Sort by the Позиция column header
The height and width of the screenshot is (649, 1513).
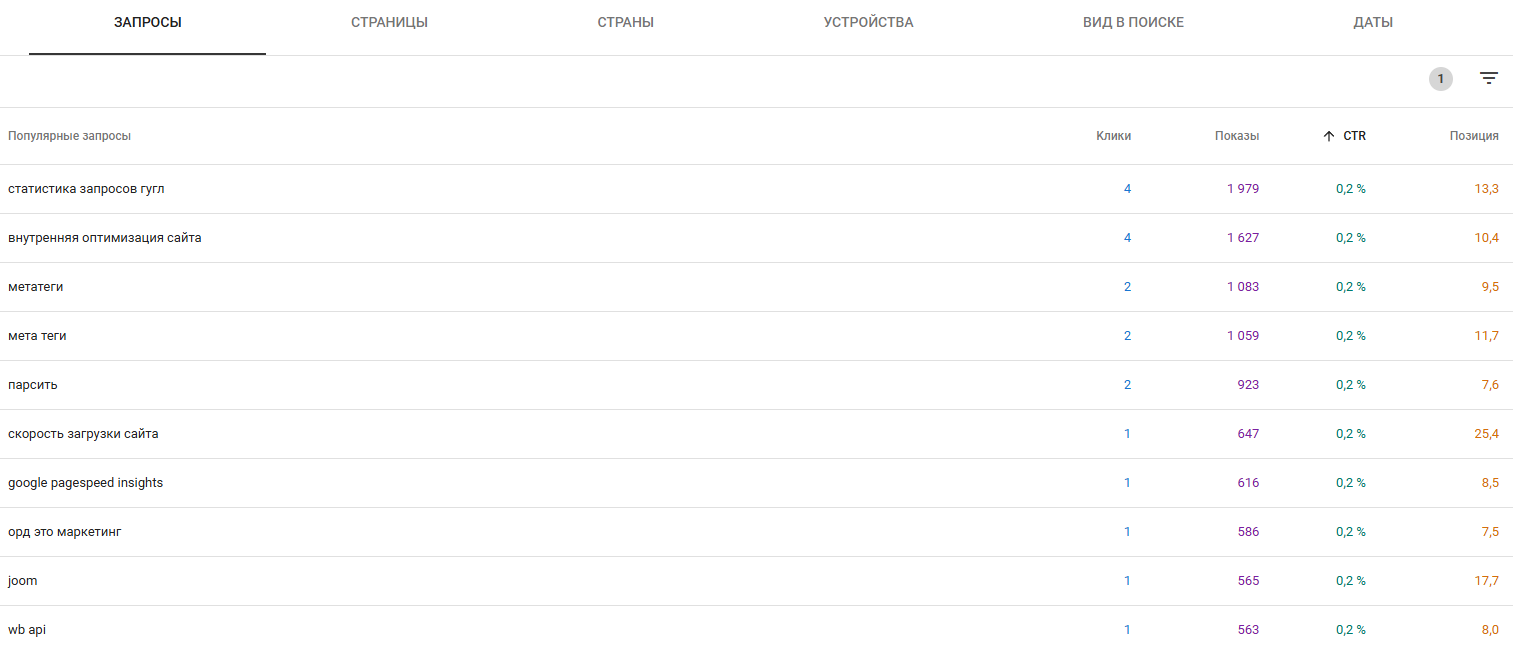click(1474, 136)
